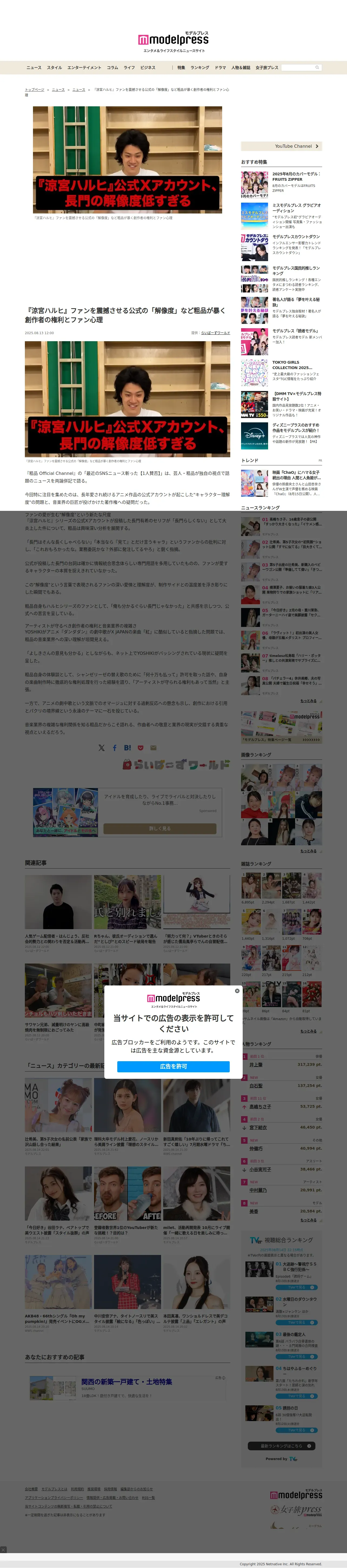Share article by email icon

click(153, 748)
